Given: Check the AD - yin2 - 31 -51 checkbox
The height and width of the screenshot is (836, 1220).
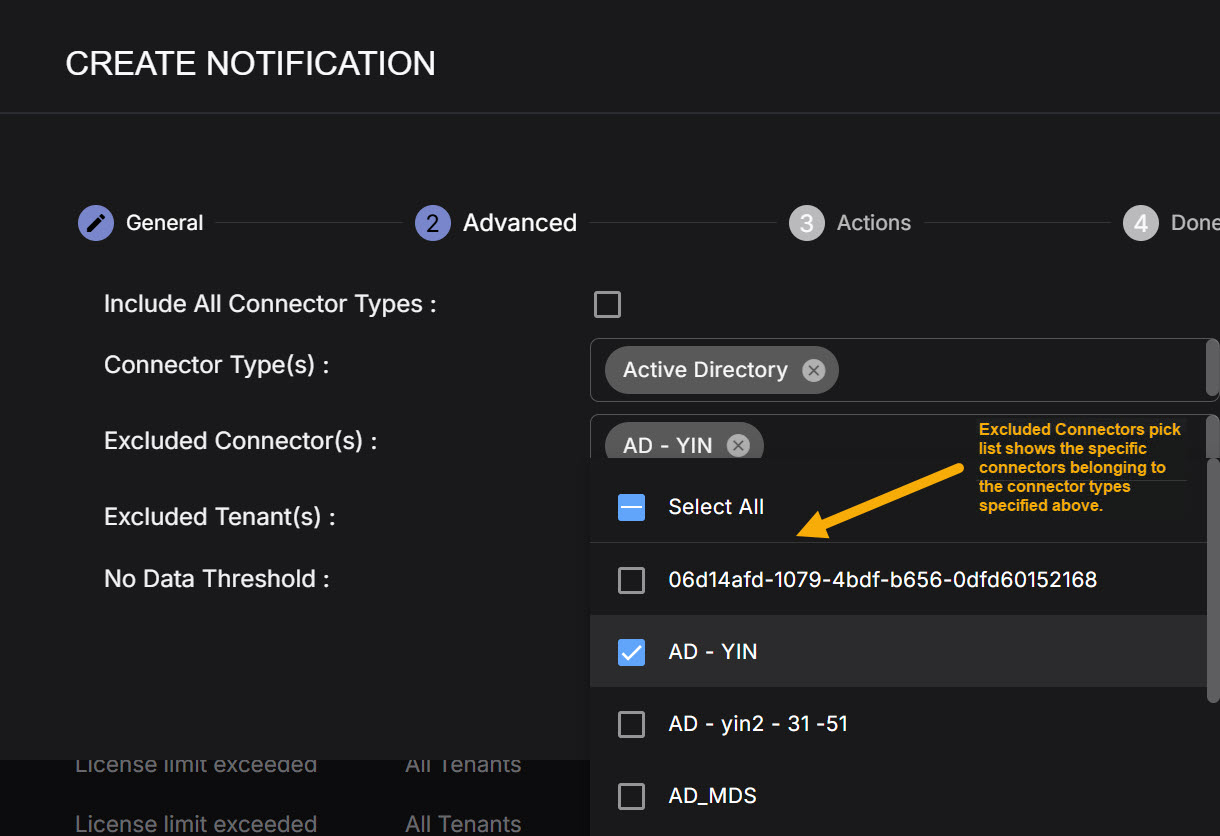Looking at the screenshot, I should pyautogui.click(x=632, y=724).
